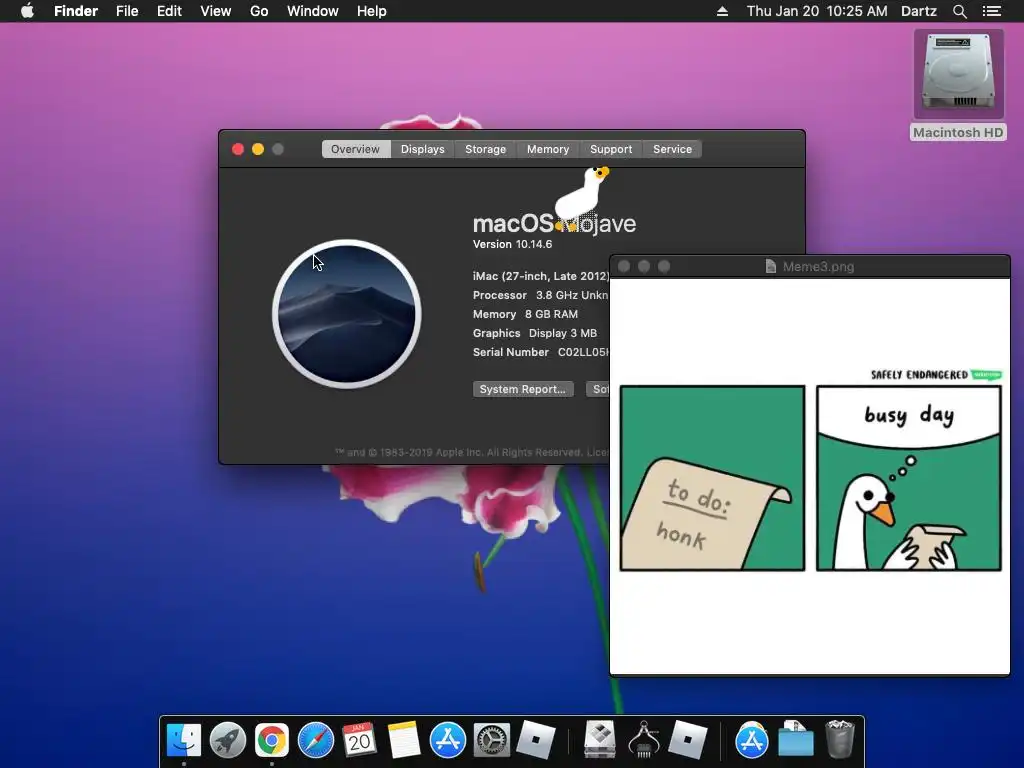Switch to the Overview tab

(355, 149)
